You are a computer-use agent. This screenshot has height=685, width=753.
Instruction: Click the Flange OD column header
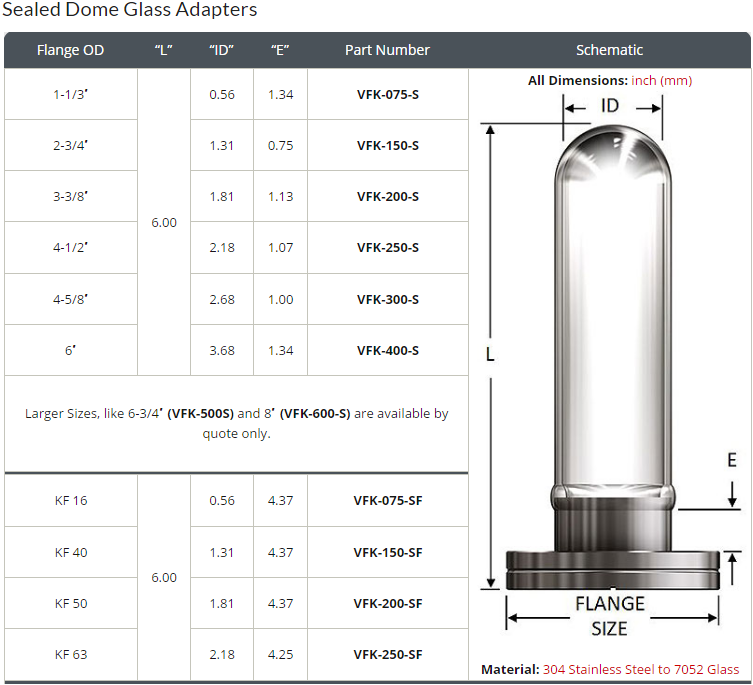(70, 50)
